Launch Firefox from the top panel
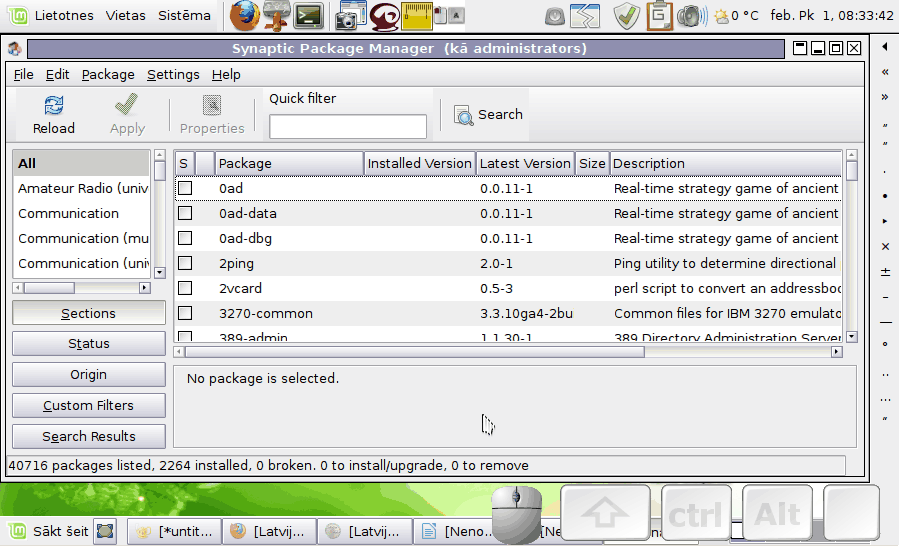Screen dimensions: 899x546 (244, 15)
